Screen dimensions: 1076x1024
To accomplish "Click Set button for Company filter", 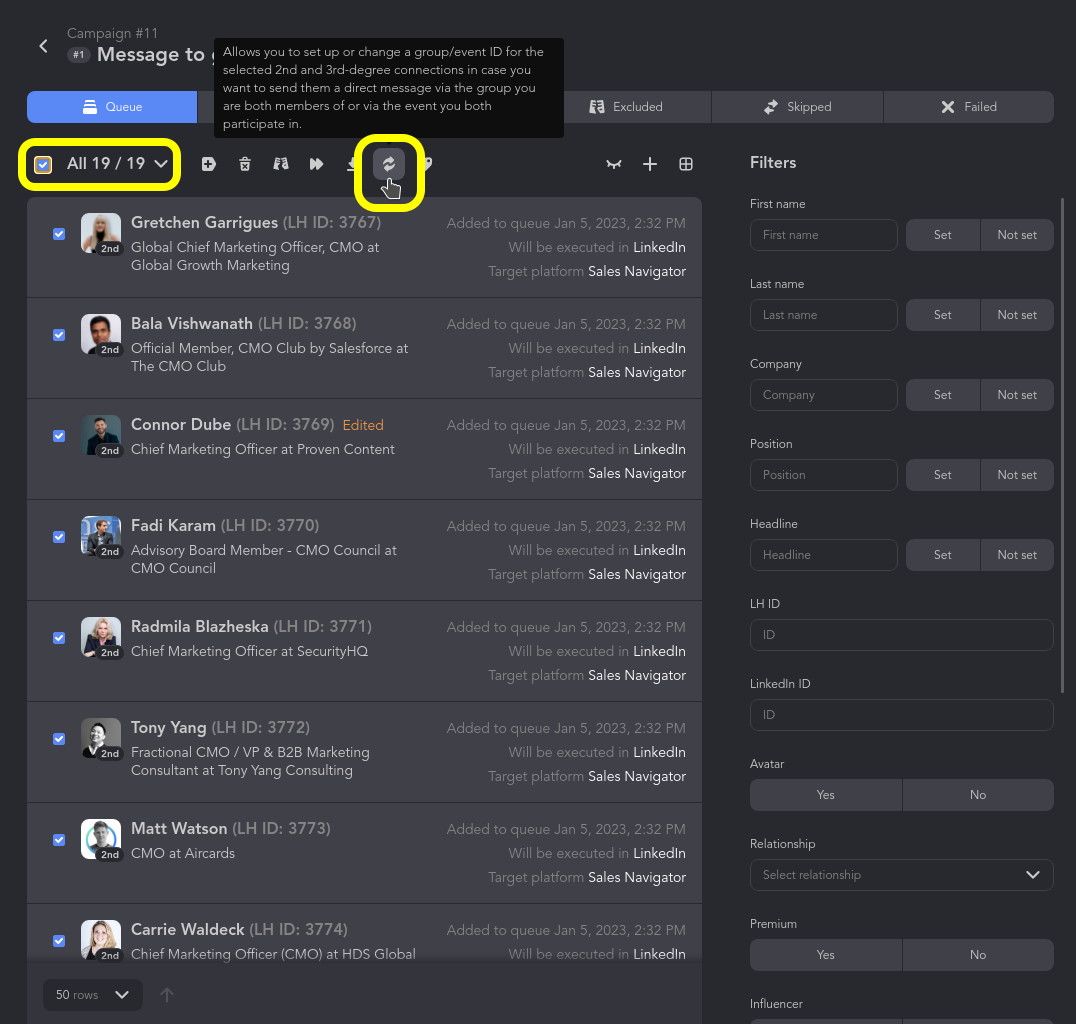I will pyautogui.click(x=942, y=395).
